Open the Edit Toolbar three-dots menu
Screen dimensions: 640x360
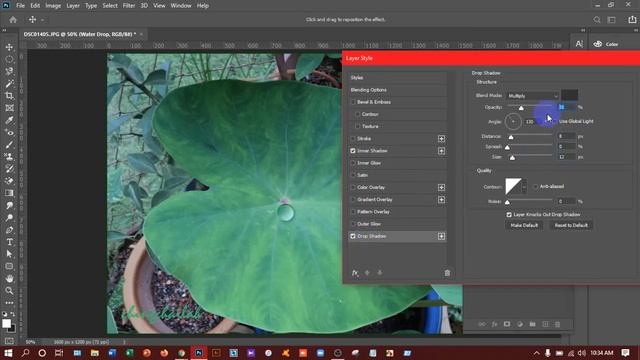tap(9, 303)
